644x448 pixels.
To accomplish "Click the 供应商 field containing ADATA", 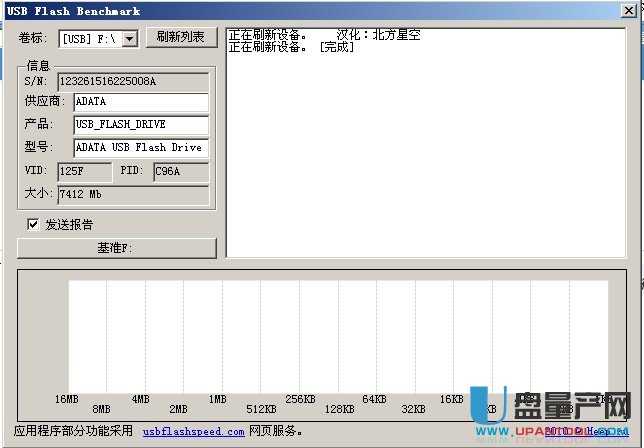I will point(140,102).
